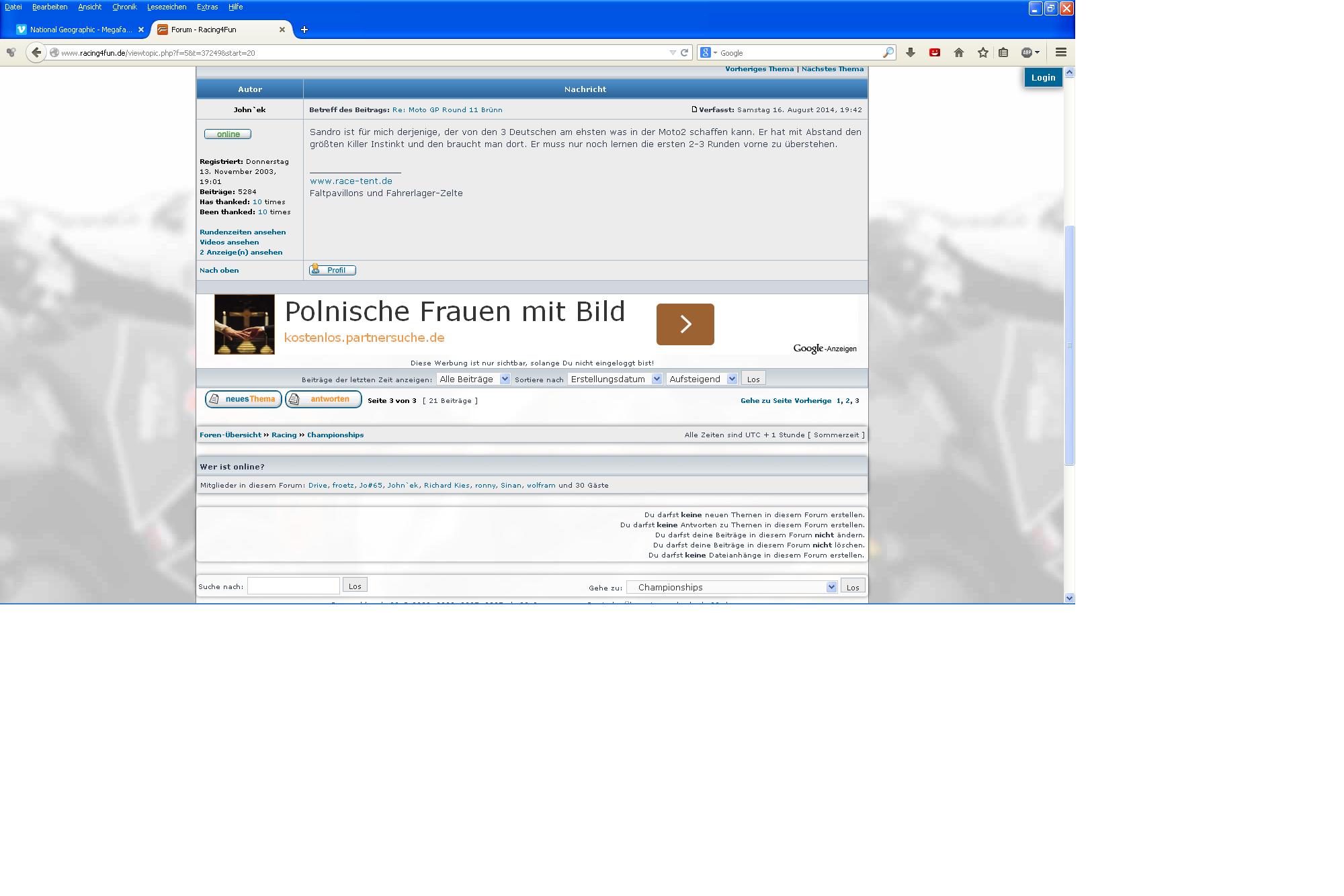This screenshot has height=896, width=1344.
Task: Go to the browser home page icon
Action: pyautogui.click(x=959, y=52)
